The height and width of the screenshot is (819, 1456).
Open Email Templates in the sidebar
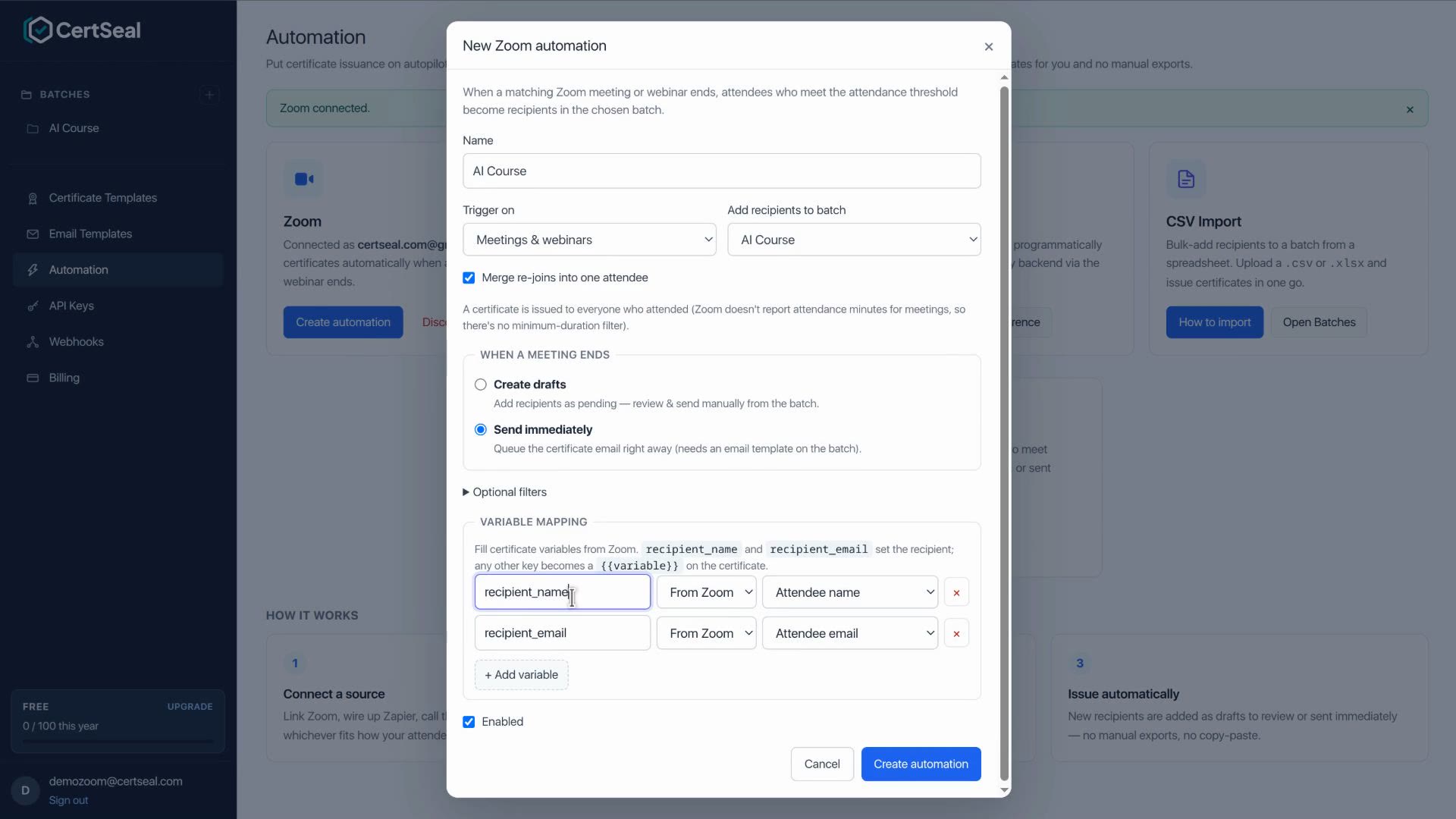pyautogui.click(x=118, y=234)
